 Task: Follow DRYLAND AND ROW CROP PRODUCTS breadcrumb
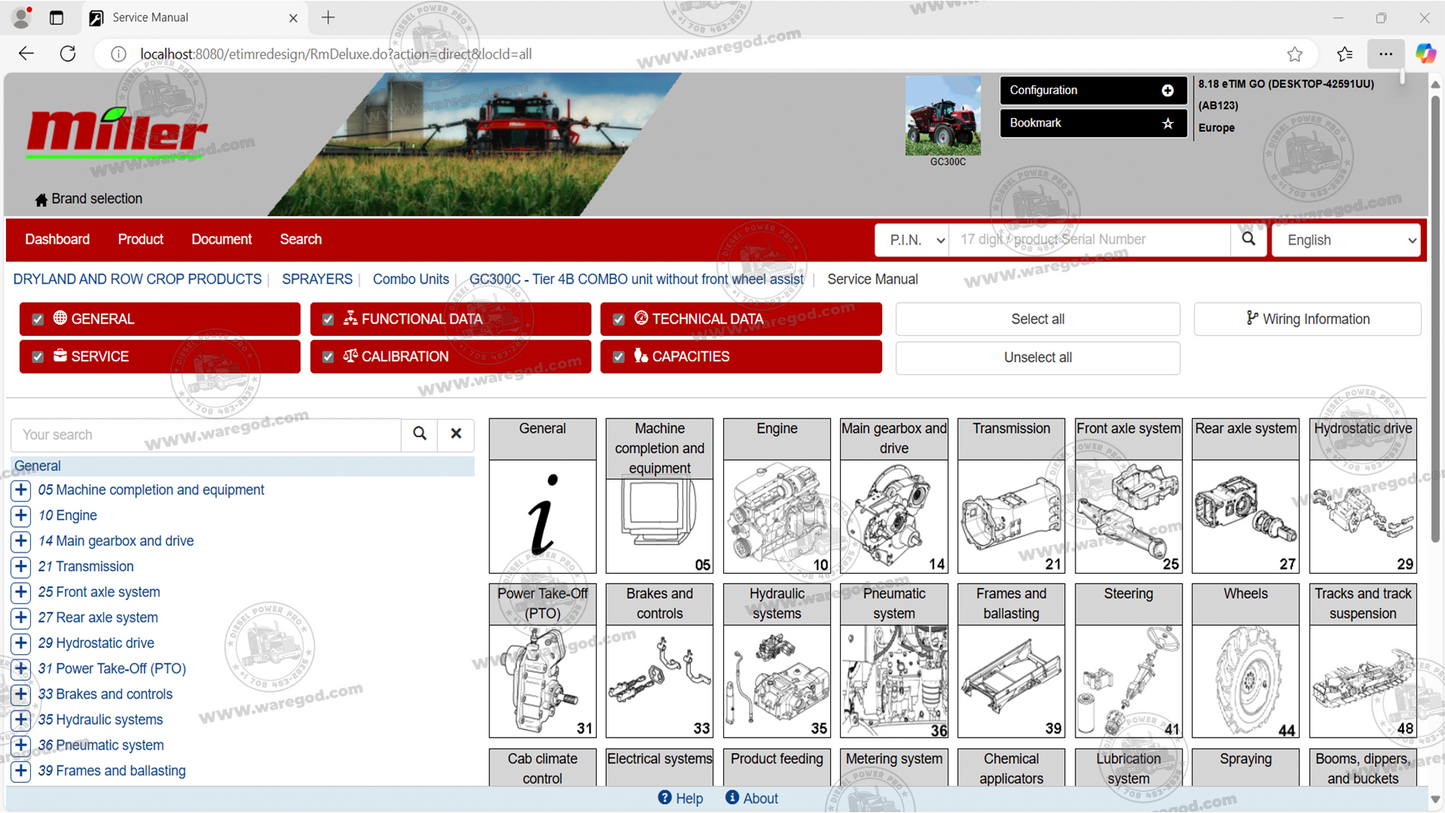[137, 279]
